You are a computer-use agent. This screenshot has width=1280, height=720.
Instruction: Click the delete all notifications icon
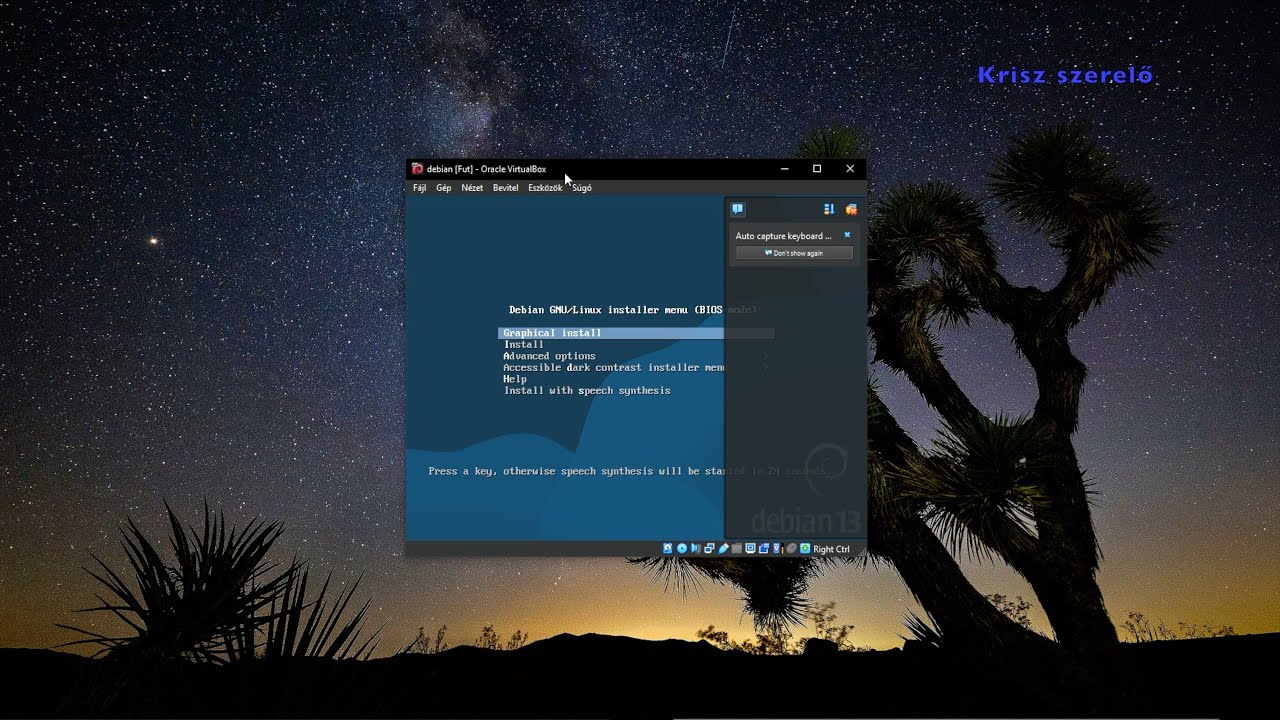[x=851, y=209]
